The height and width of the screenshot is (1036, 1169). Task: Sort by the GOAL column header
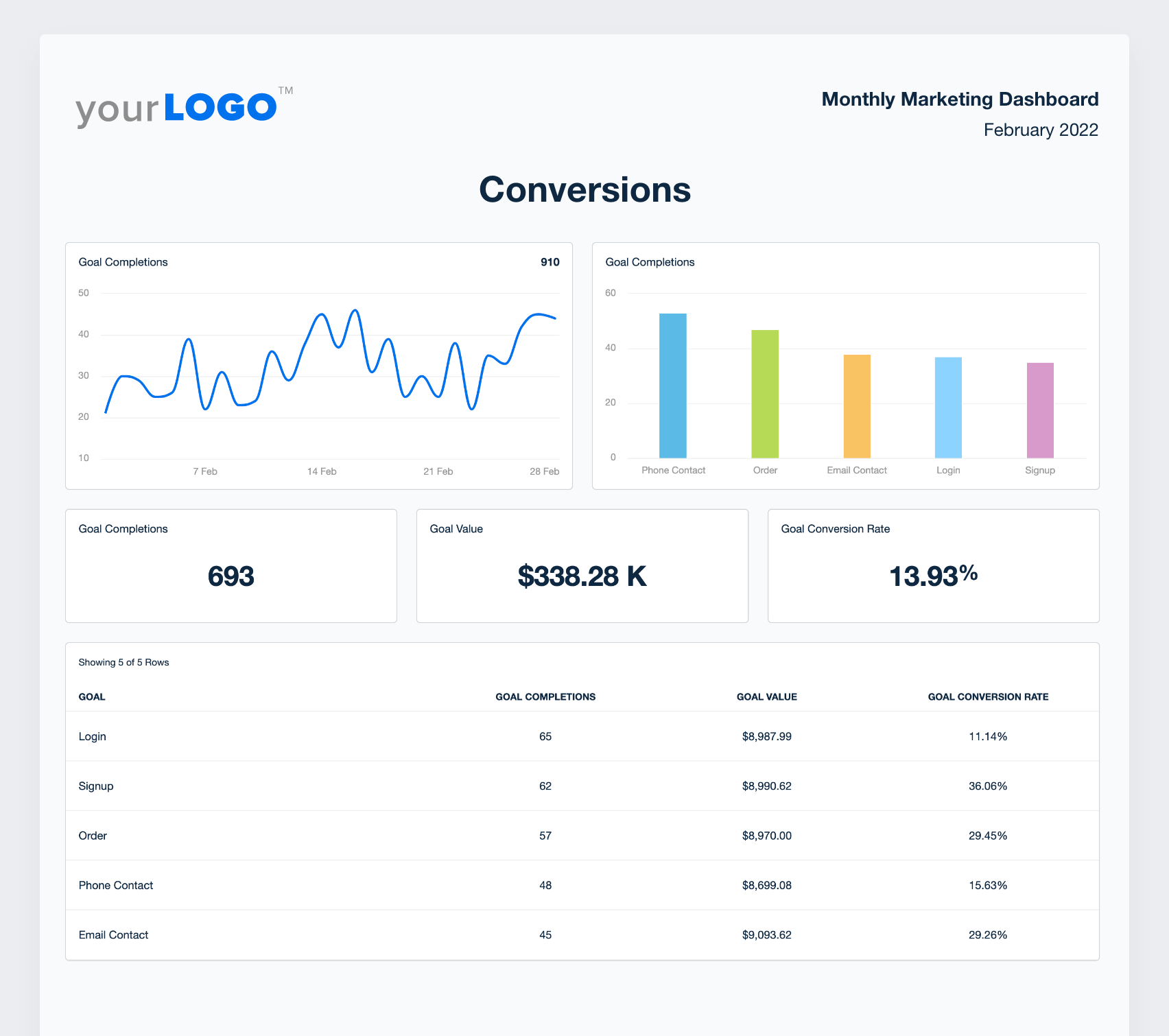pos(92,697)
